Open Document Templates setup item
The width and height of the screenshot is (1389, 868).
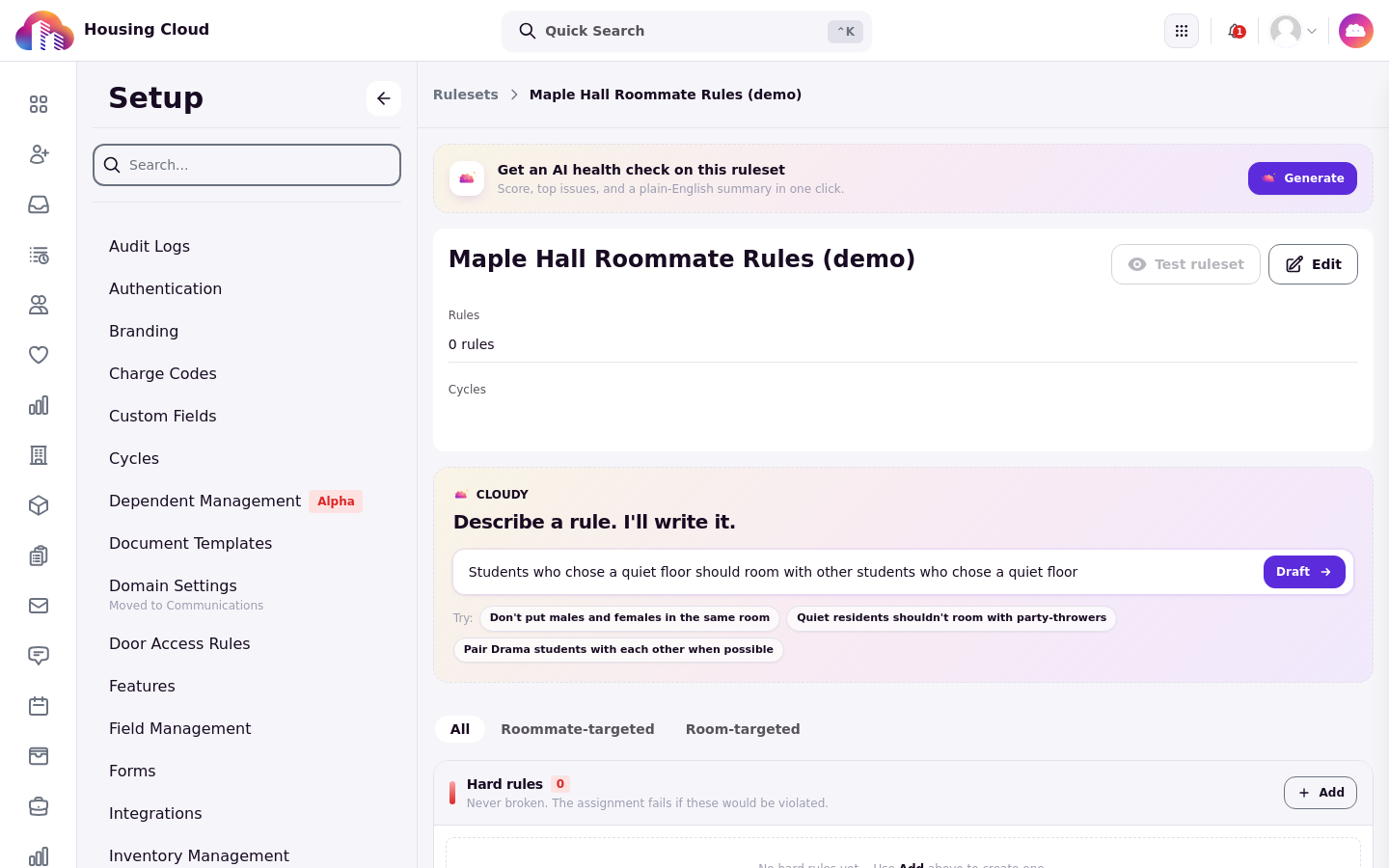tap(191, 543)
